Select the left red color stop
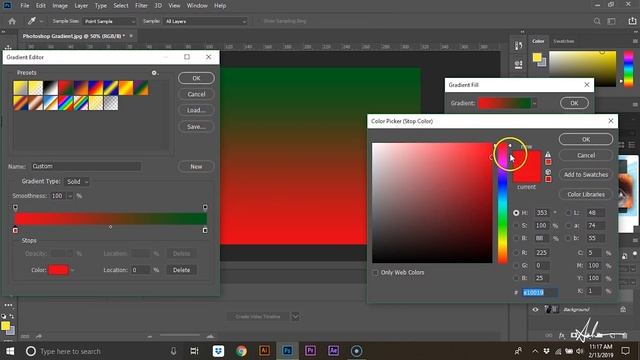640x360 pixels. (x=15, y=230)
